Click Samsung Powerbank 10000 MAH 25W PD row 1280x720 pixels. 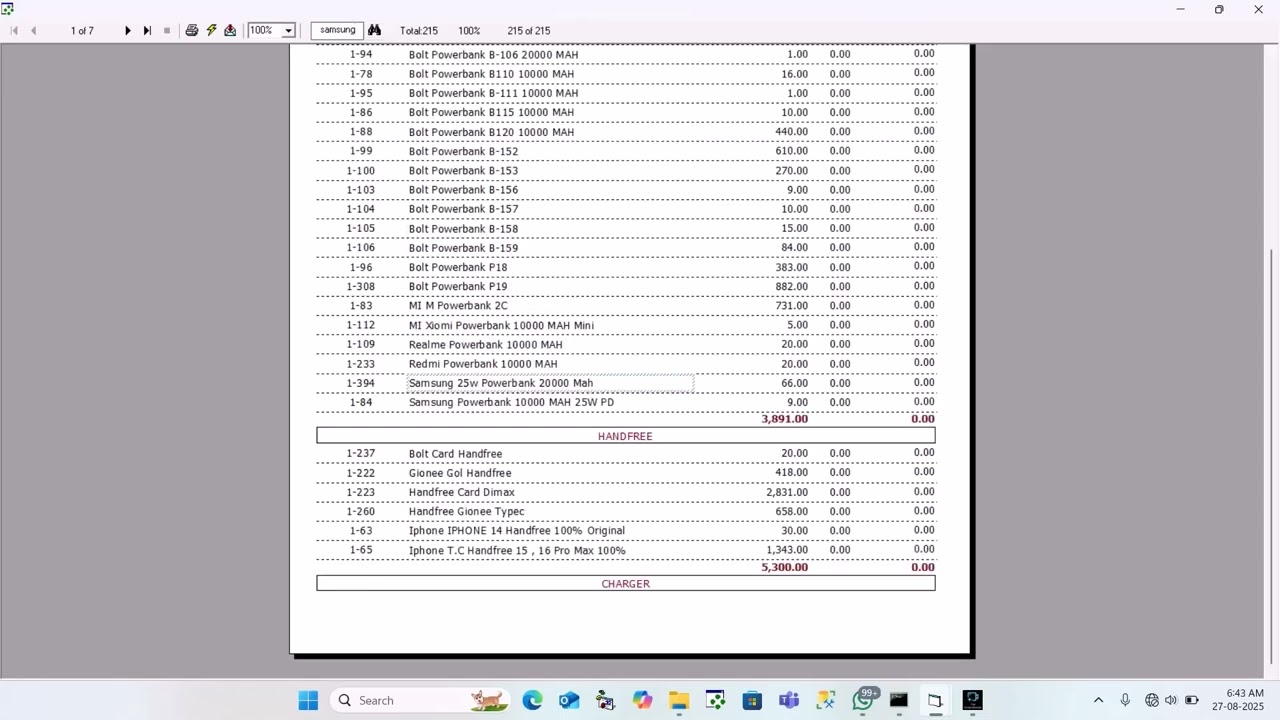[511, 402]
